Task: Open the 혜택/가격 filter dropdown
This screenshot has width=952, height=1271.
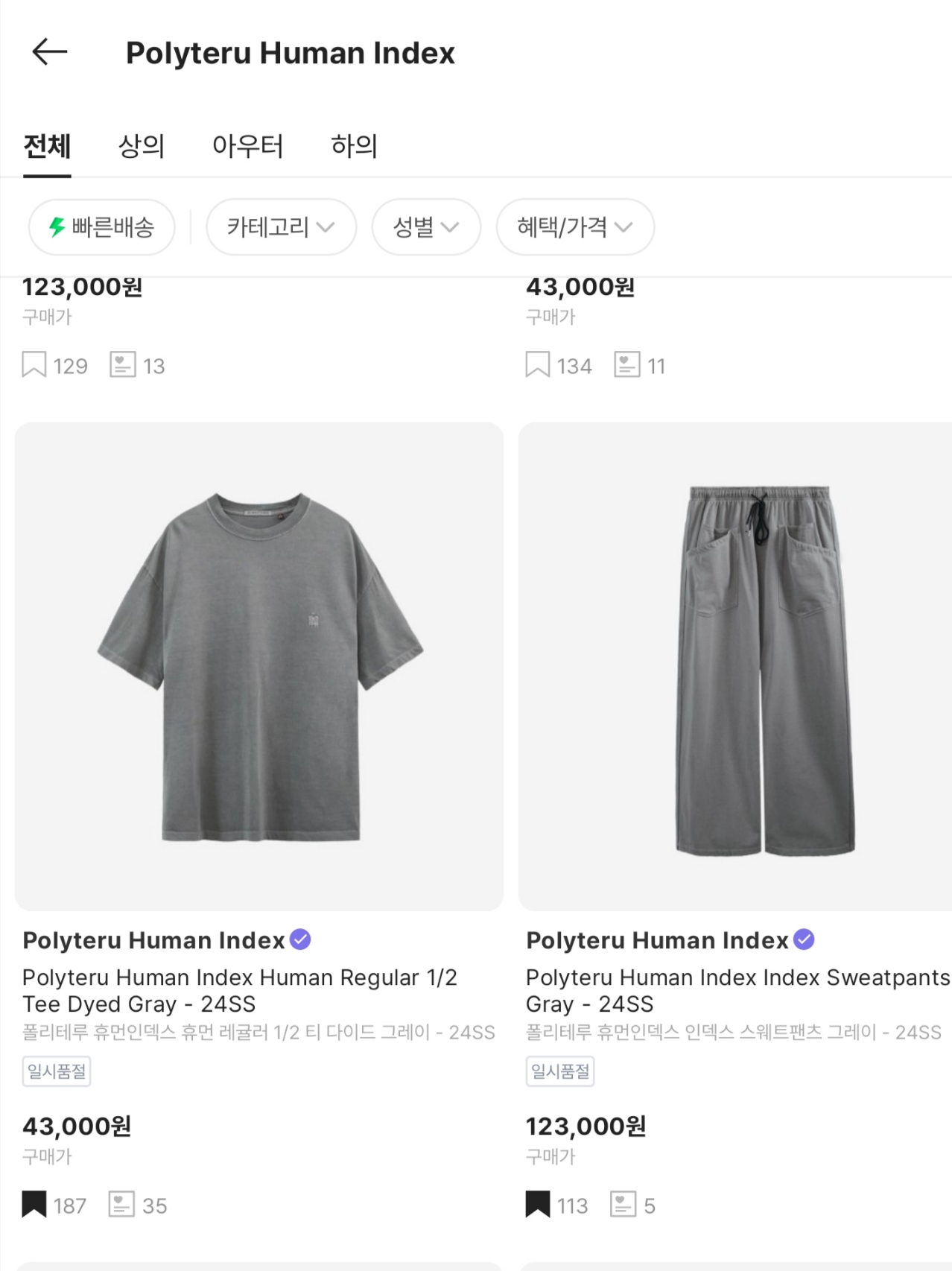Action: tap(575, 226)
